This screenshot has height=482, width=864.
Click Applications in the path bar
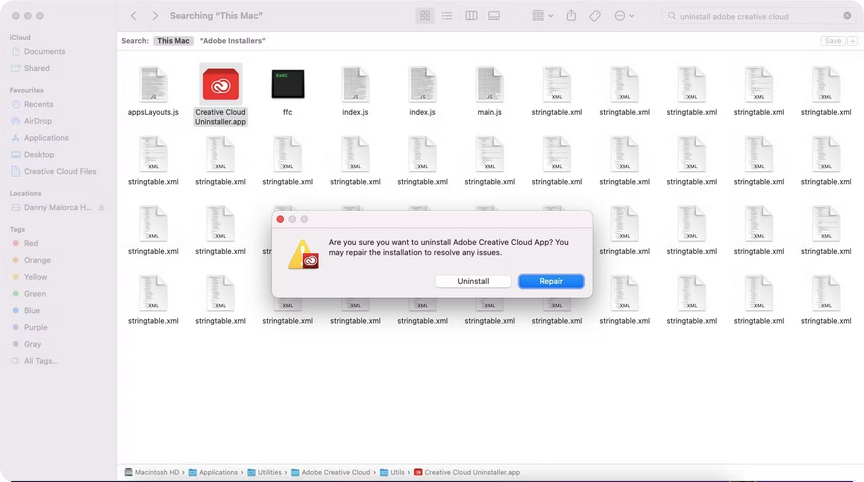[x=214, y=472]
